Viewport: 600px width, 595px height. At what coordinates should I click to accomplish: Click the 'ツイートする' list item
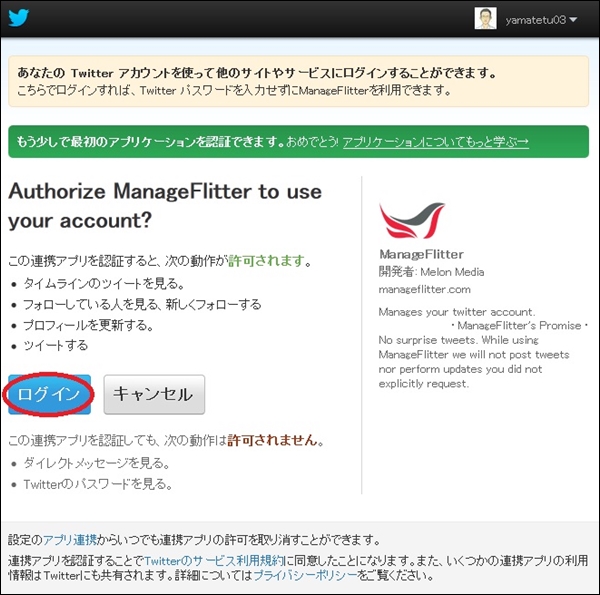tap(55, 346)
